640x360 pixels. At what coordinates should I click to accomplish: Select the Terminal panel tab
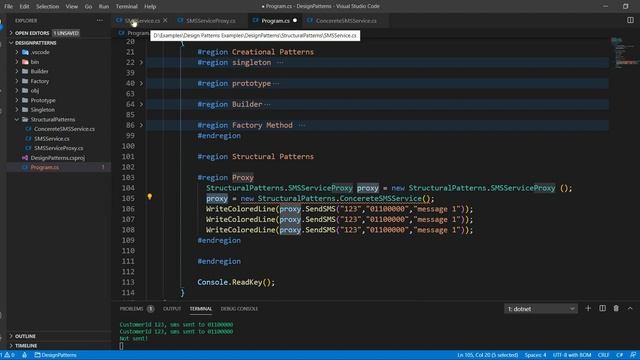[x=200, y=309]
